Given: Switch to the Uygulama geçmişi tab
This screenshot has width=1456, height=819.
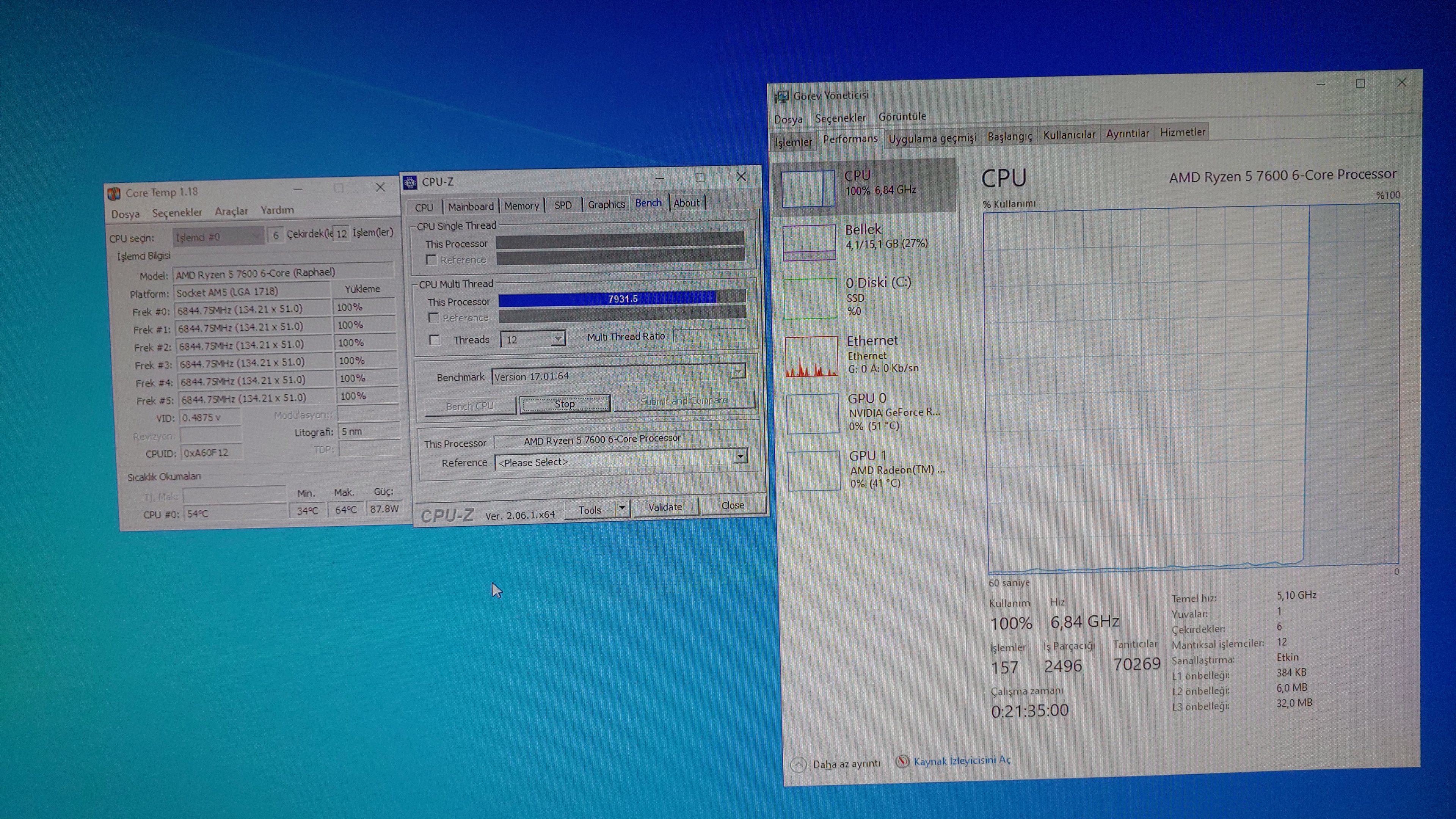Looking at the screenshot, I should click(932, 138).
